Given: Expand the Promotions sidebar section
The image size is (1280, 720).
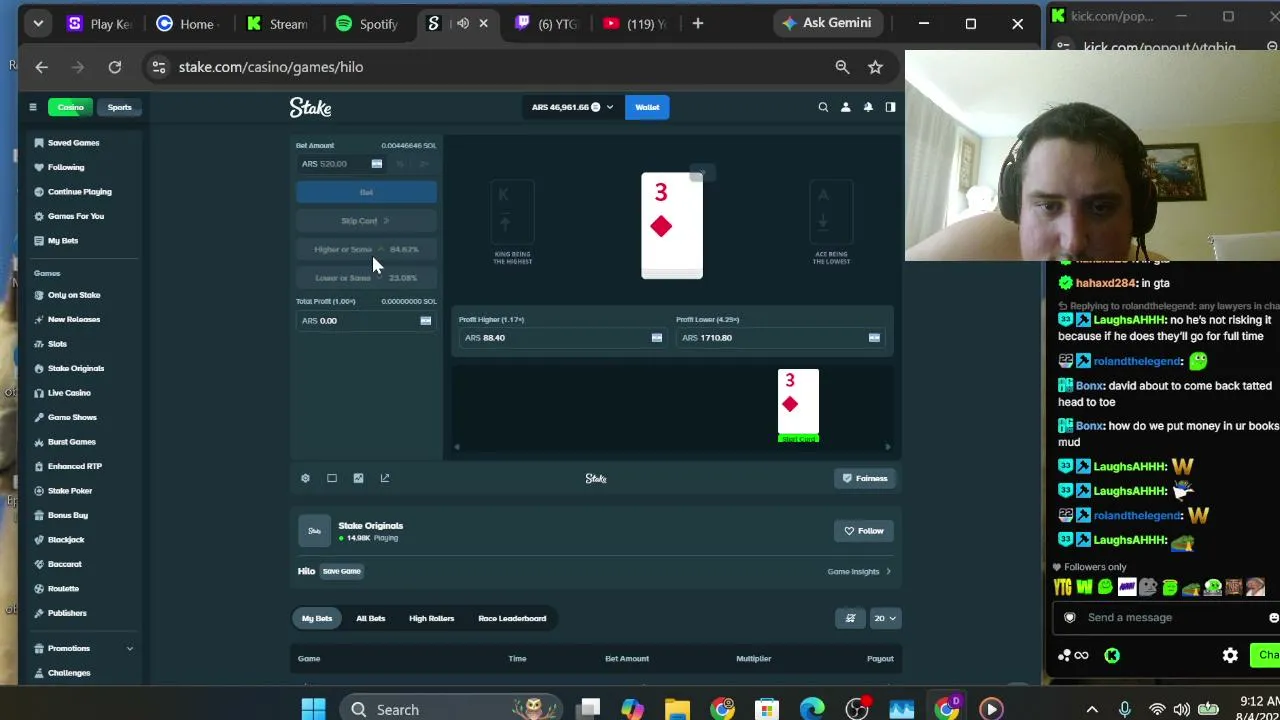Looking at the screenshot, I should coord(84,648).
